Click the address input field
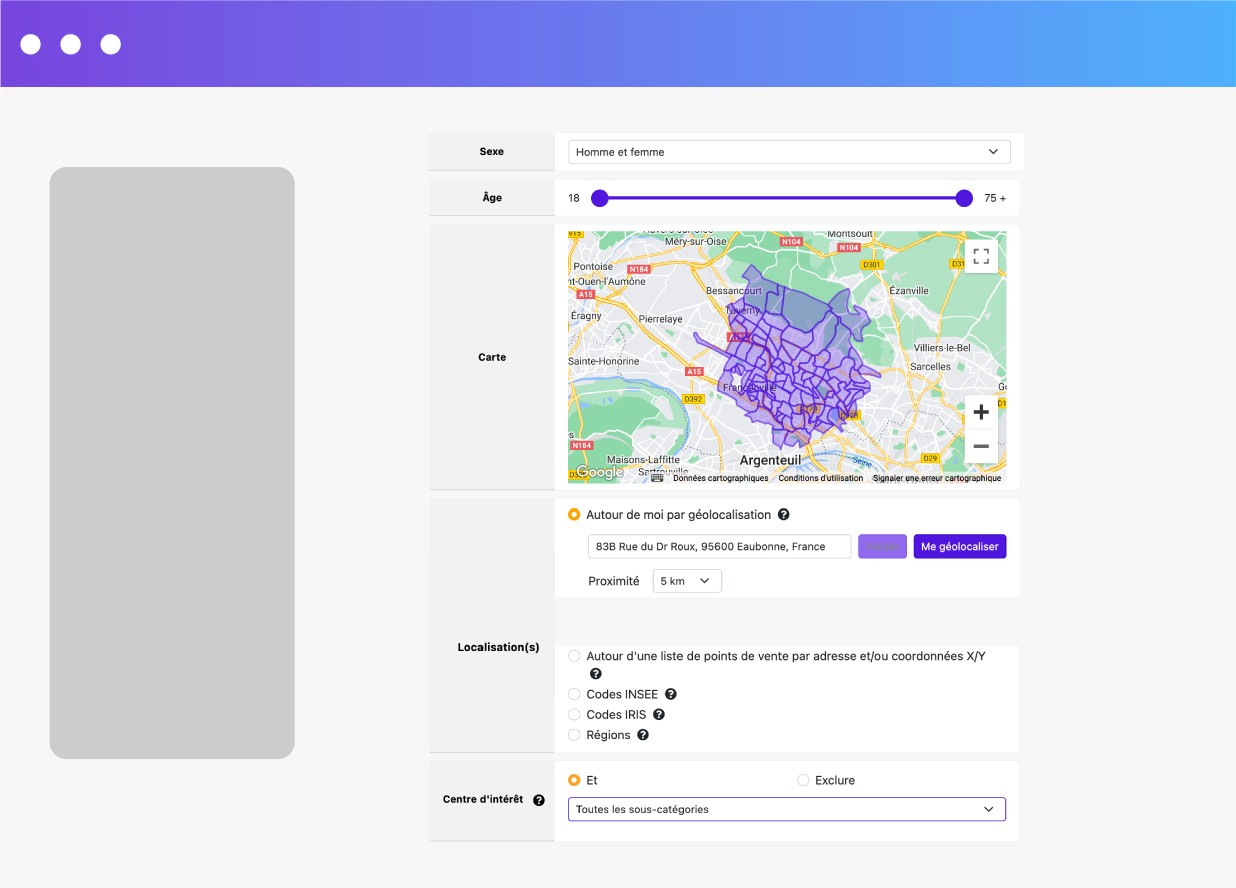1236x888 pixels. pyautogui.click(x=720, y=546)
